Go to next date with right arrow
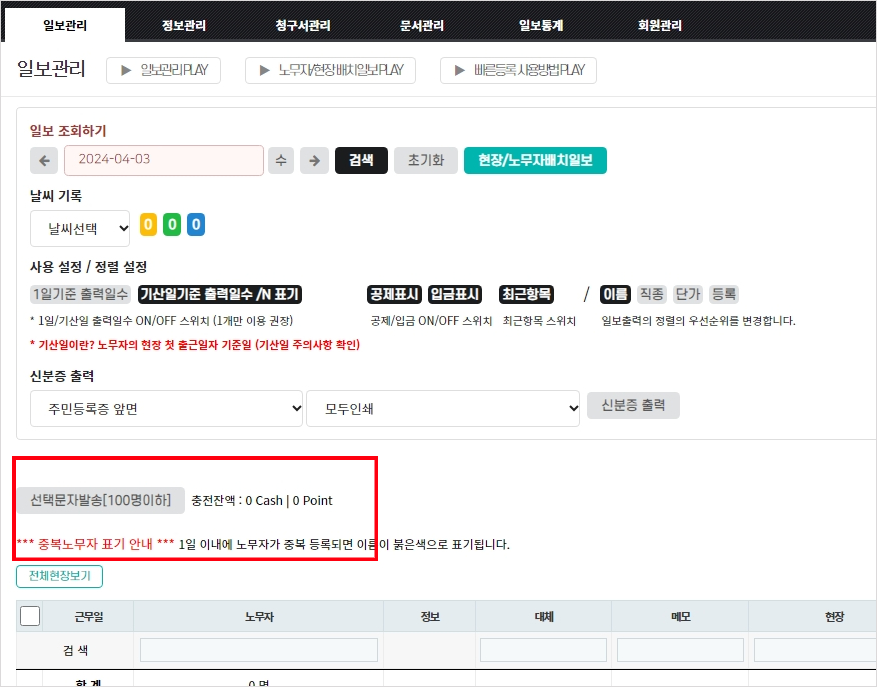 (314, 160)
